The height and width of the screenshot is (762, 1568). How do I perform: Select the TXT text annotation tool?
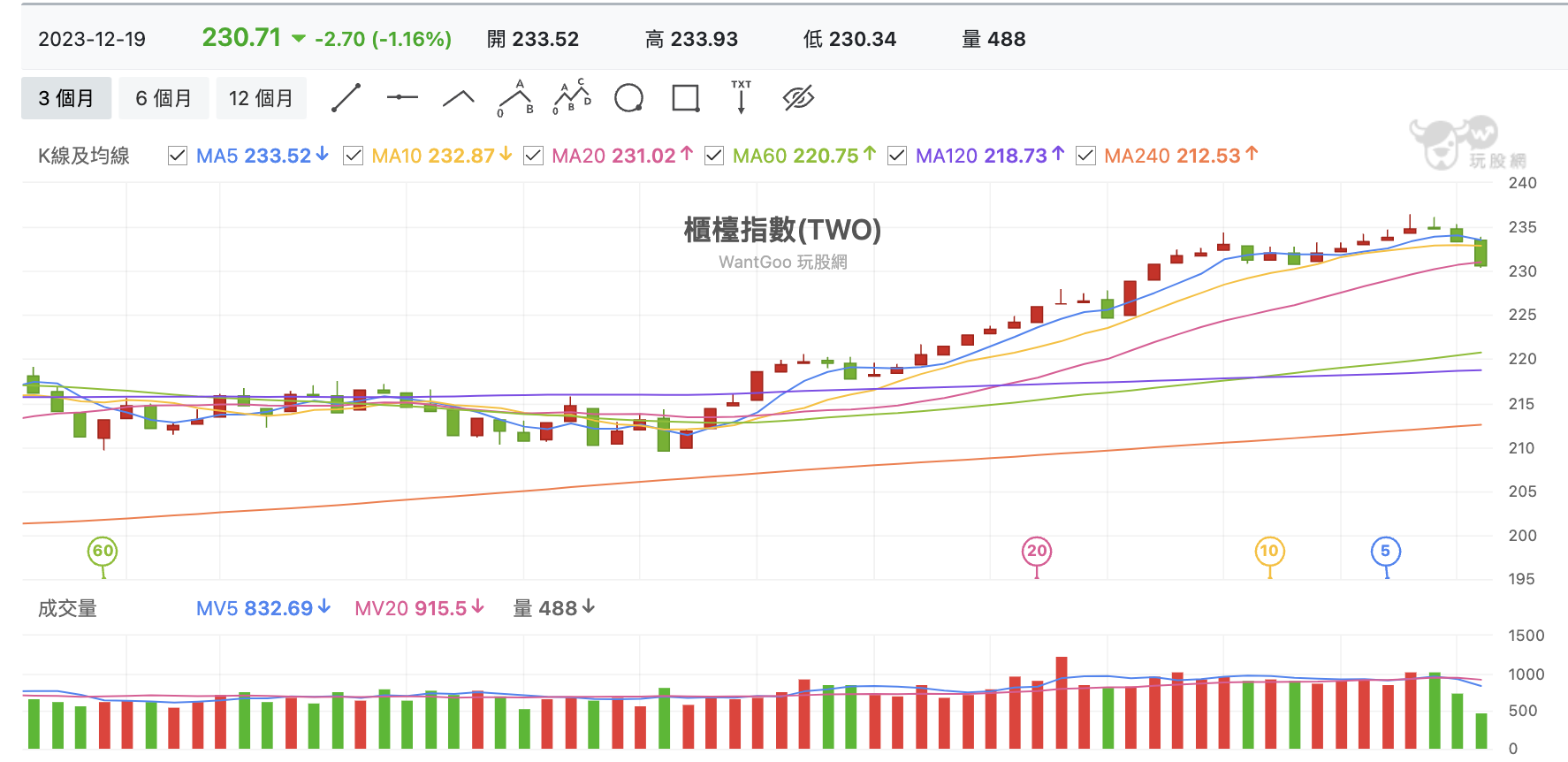coord(741,97)
